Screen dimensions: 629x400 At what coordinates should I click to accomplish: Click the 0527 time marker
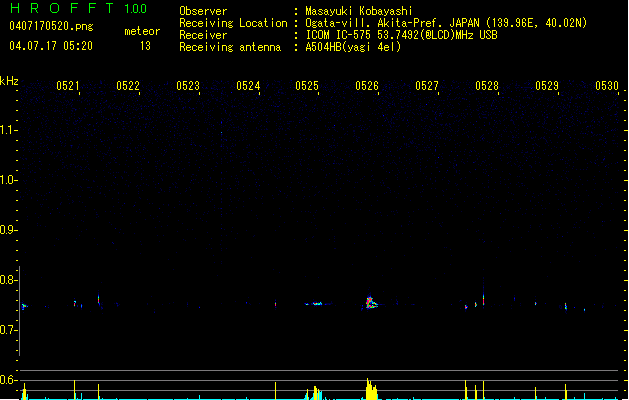(427, 86)
